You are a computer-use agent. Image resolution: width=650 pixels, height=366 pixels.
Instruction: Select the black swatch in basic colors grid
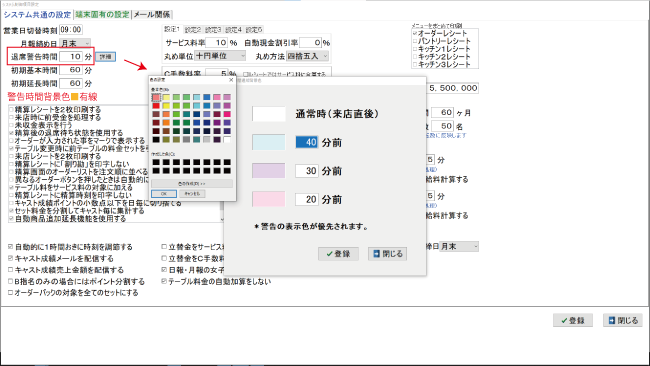click(156, 140)
